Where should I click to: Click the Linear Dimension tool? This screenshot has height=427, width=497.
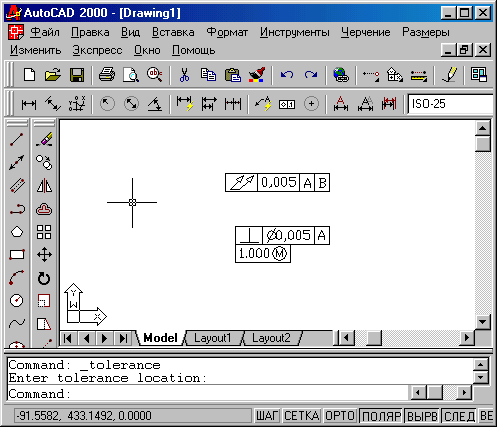pyautogui.click(x=29, y=104)
